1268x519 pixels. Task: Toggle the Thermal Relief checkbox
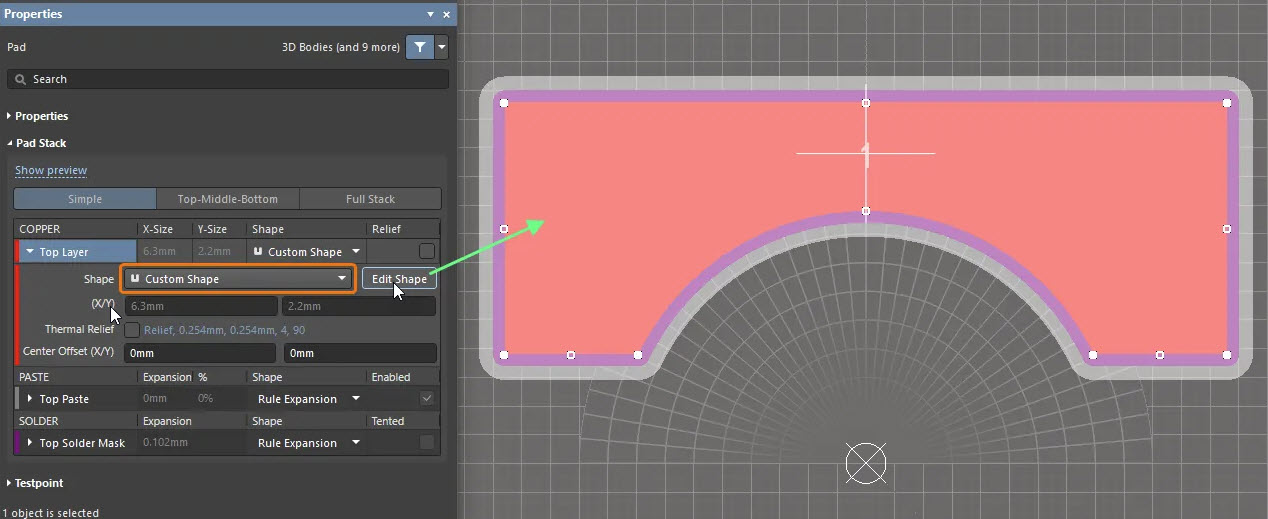tap(132, 330)
